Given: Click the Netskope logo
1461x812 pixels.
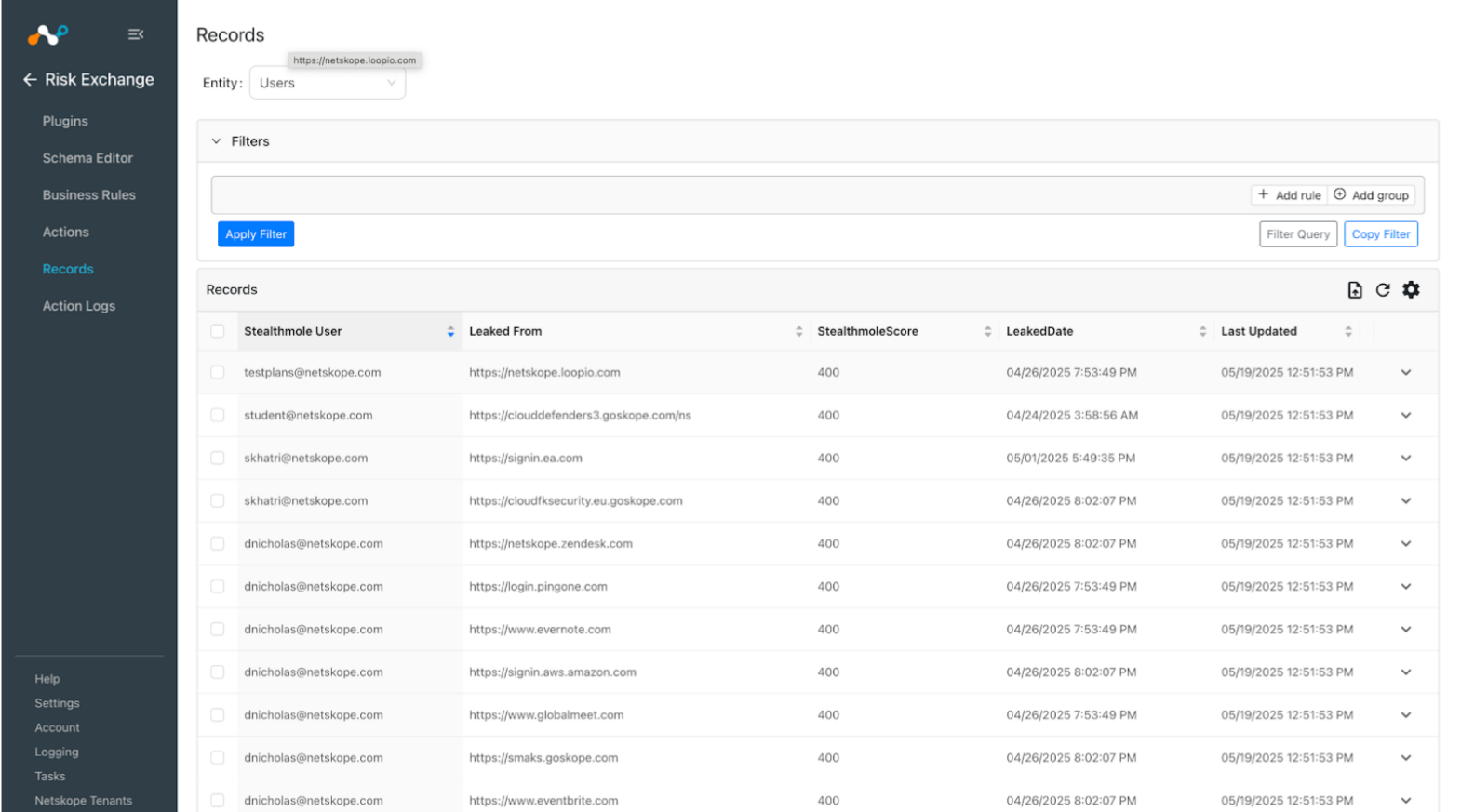Looking at the screenshot, I should pyautogui.click(x=47, y=34).
